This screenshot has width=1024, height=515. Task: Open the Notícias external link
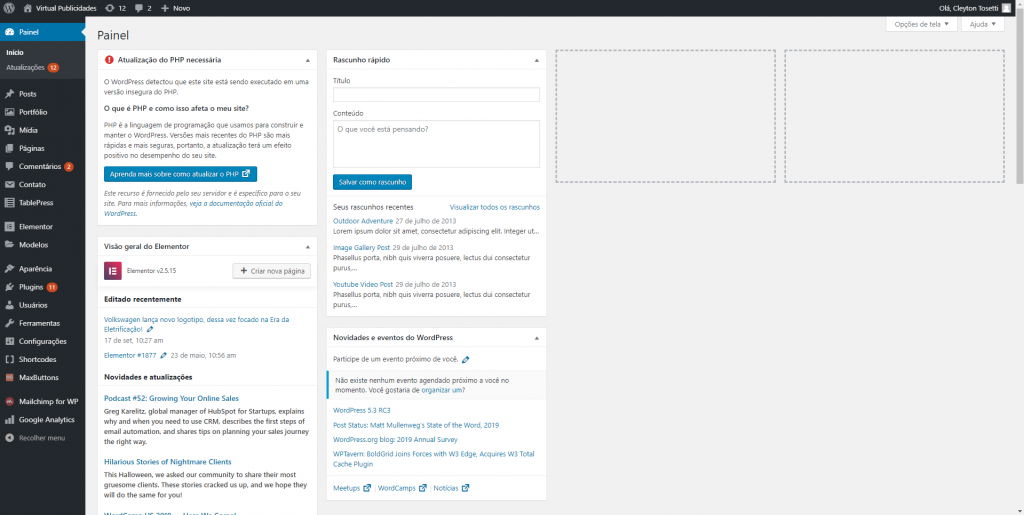[451, 488]
